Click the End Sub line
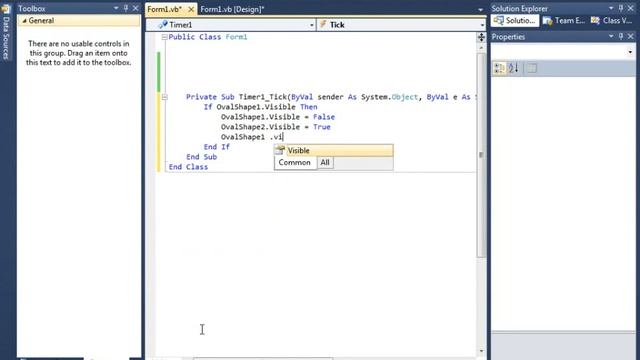Screen dimensions: 640x360 (202, 157)
